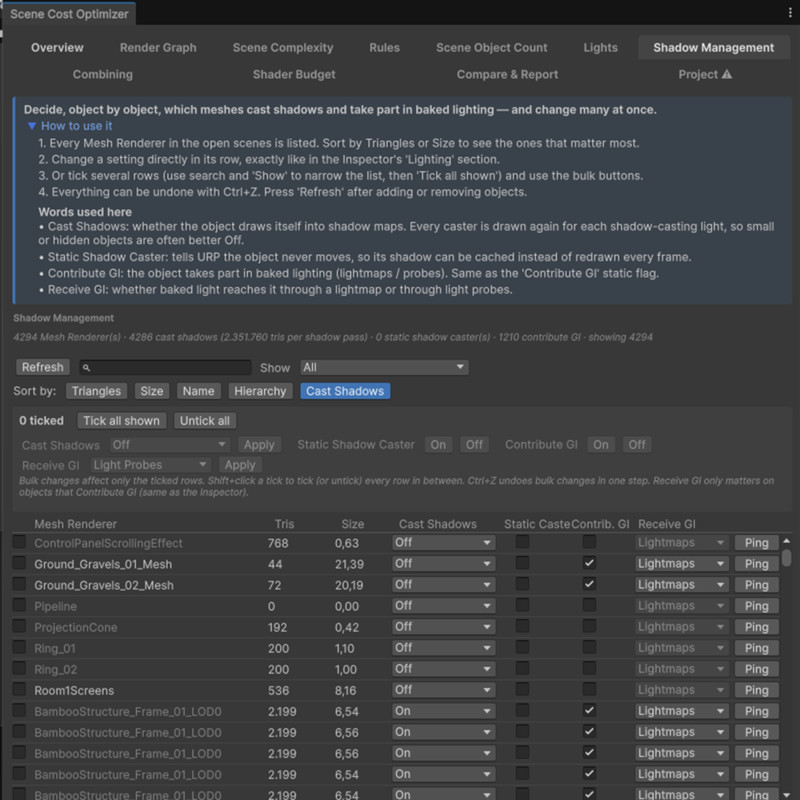This screenshot has height=800, width=800.
Task: Open the Compare & Report tab
Action: (x=507, y=74)
